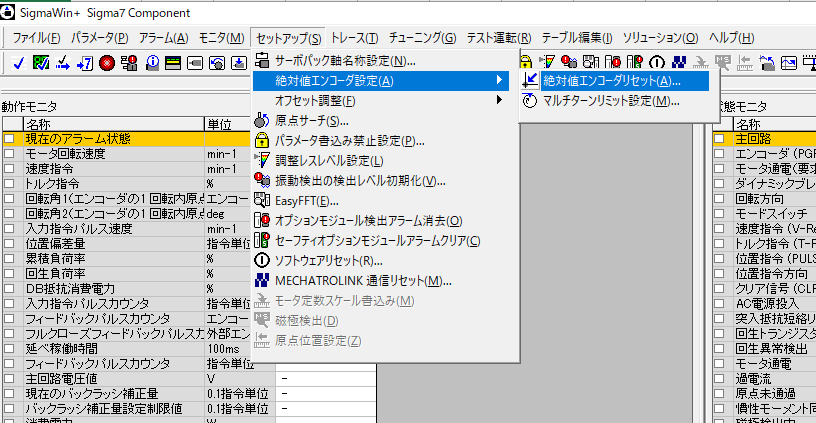The image size is (816, 423).
Task: Click the yellow padlock toolbar icon
Action: pos(526,62)
